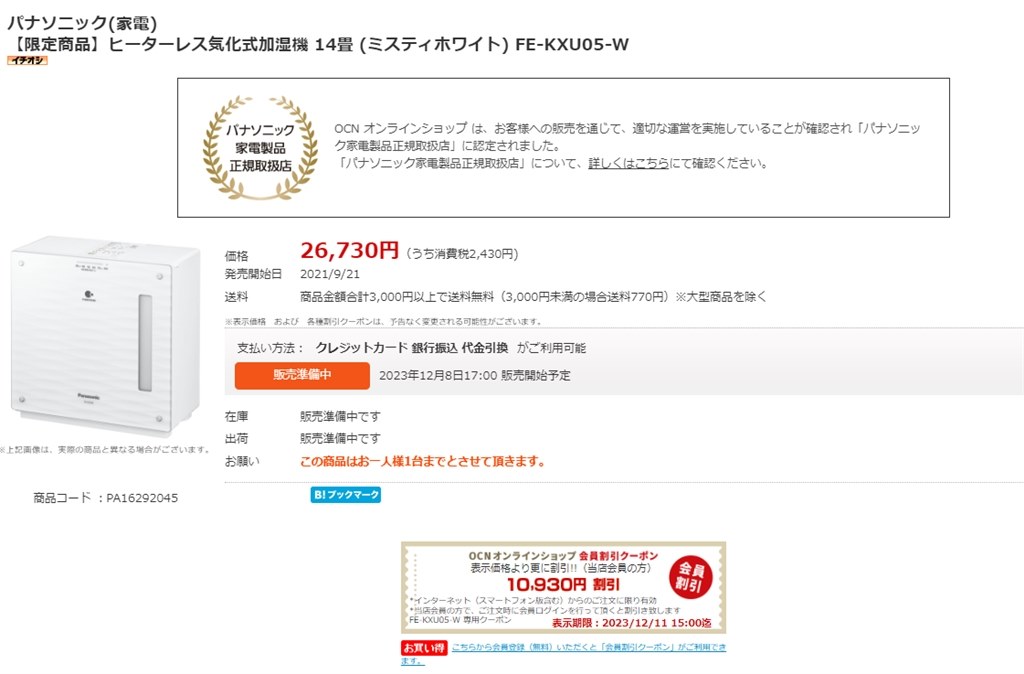Click the shipping fee information line
1024x674 pixels.
pyautogui.click(x=533, y=297)
